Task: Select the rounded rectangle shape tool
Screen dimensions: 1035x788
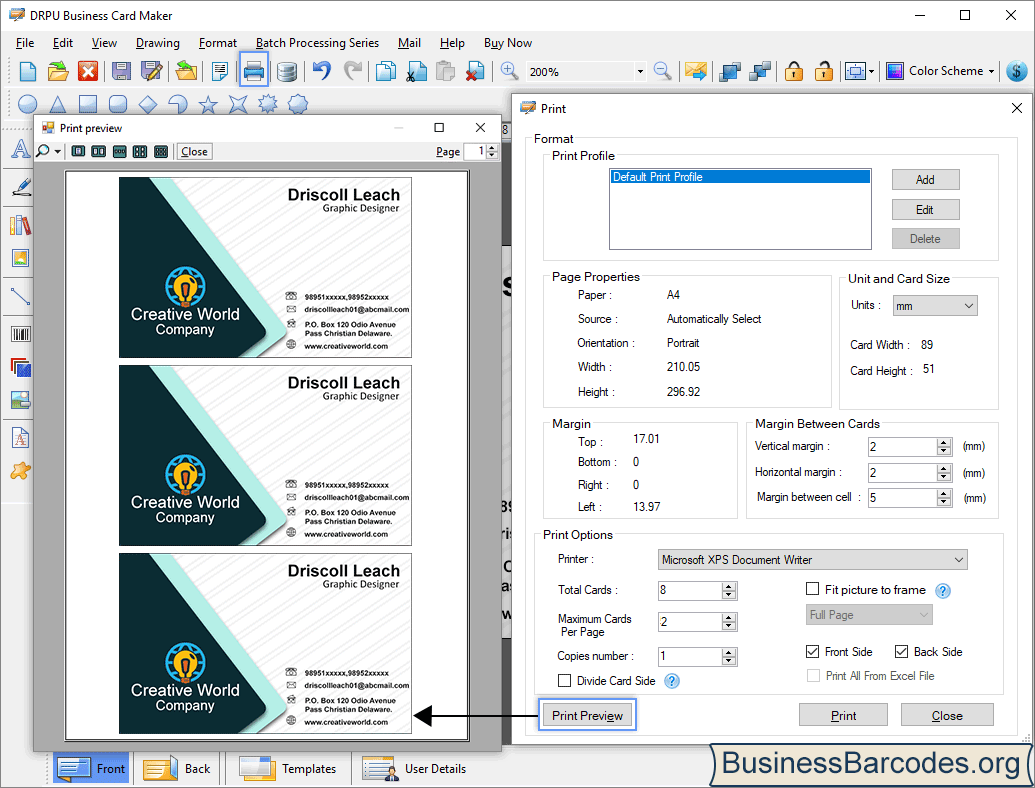Action: pyautogui.click(x=117, y=104)
